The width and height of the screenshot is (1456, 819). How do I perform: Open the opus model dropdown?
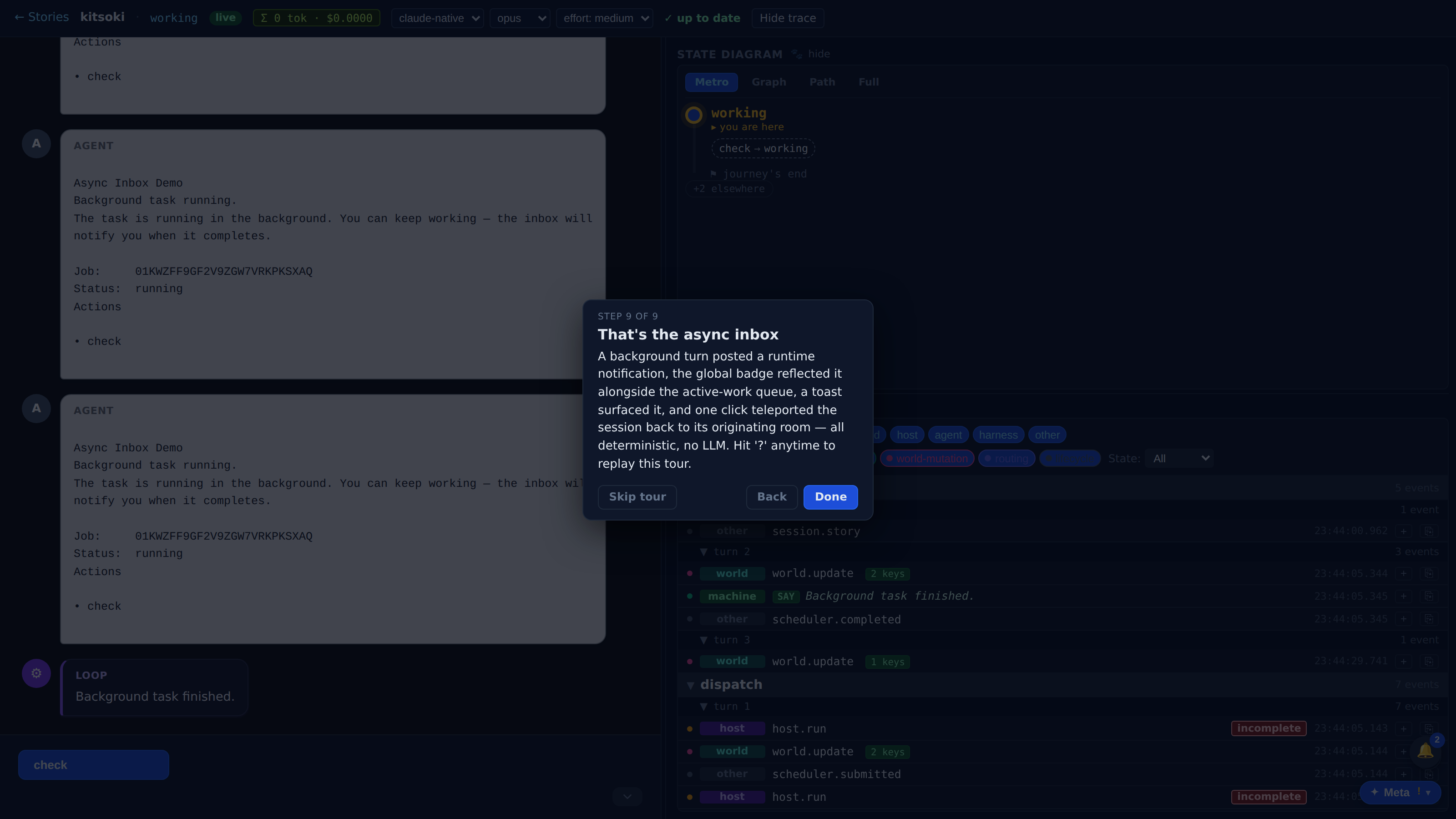tap(520, 18)
